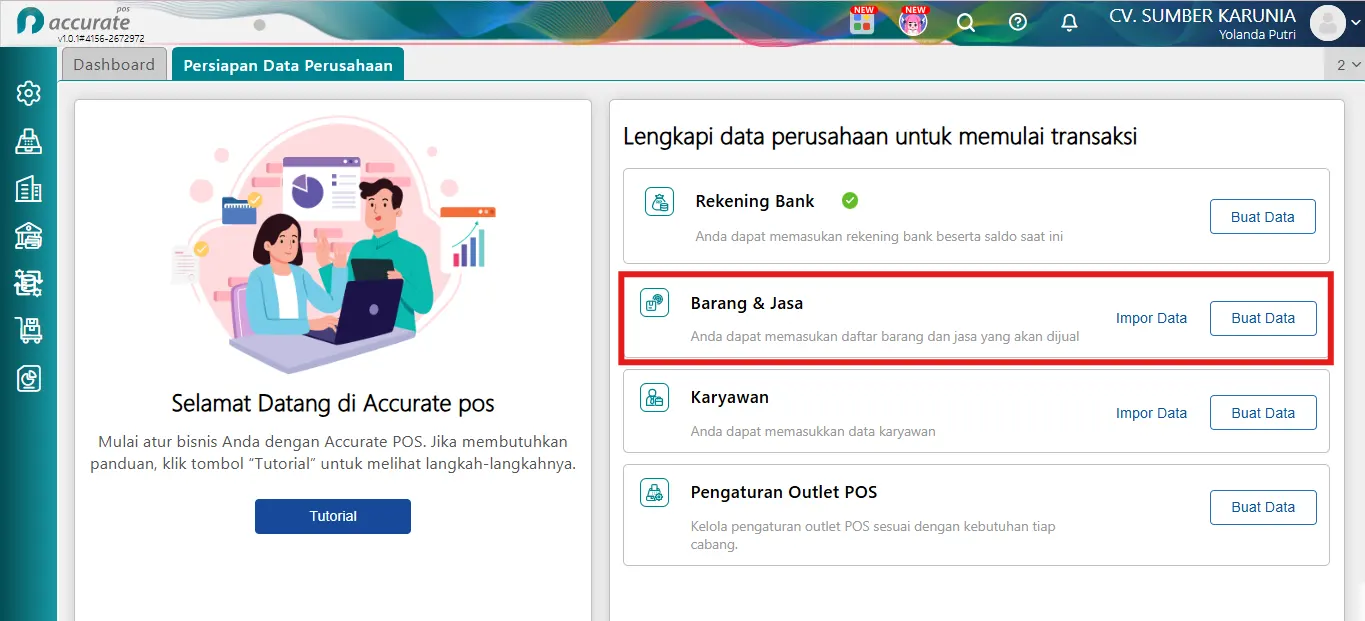Open the settings gear in the sidebar
The height and width of the screenshot is (621, 1365).
click(x=28, y=93)
